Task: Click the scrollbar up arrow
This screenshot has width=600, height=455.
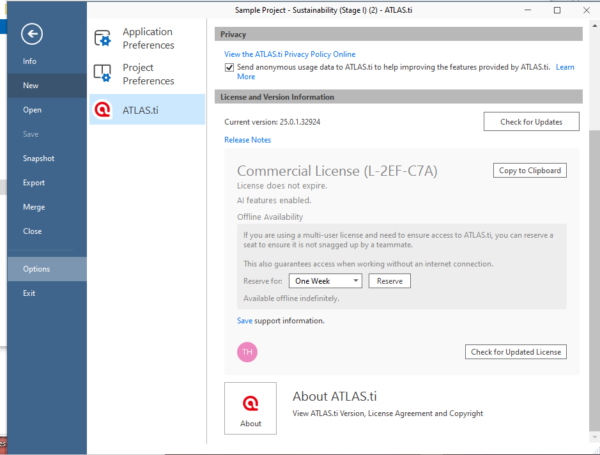Action: coord(595,26)
